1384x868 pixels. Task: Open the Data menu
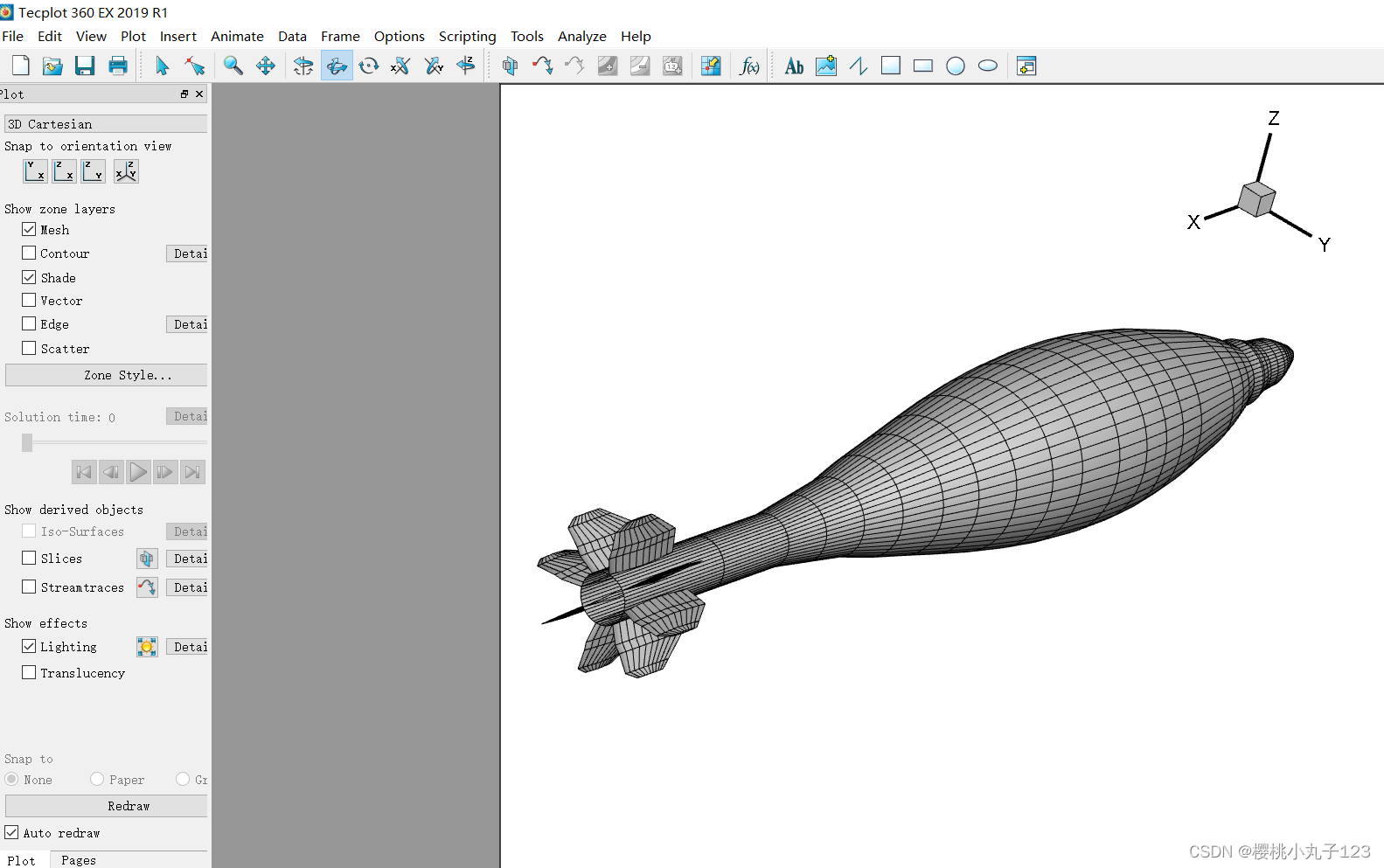(x=292, y=36)
